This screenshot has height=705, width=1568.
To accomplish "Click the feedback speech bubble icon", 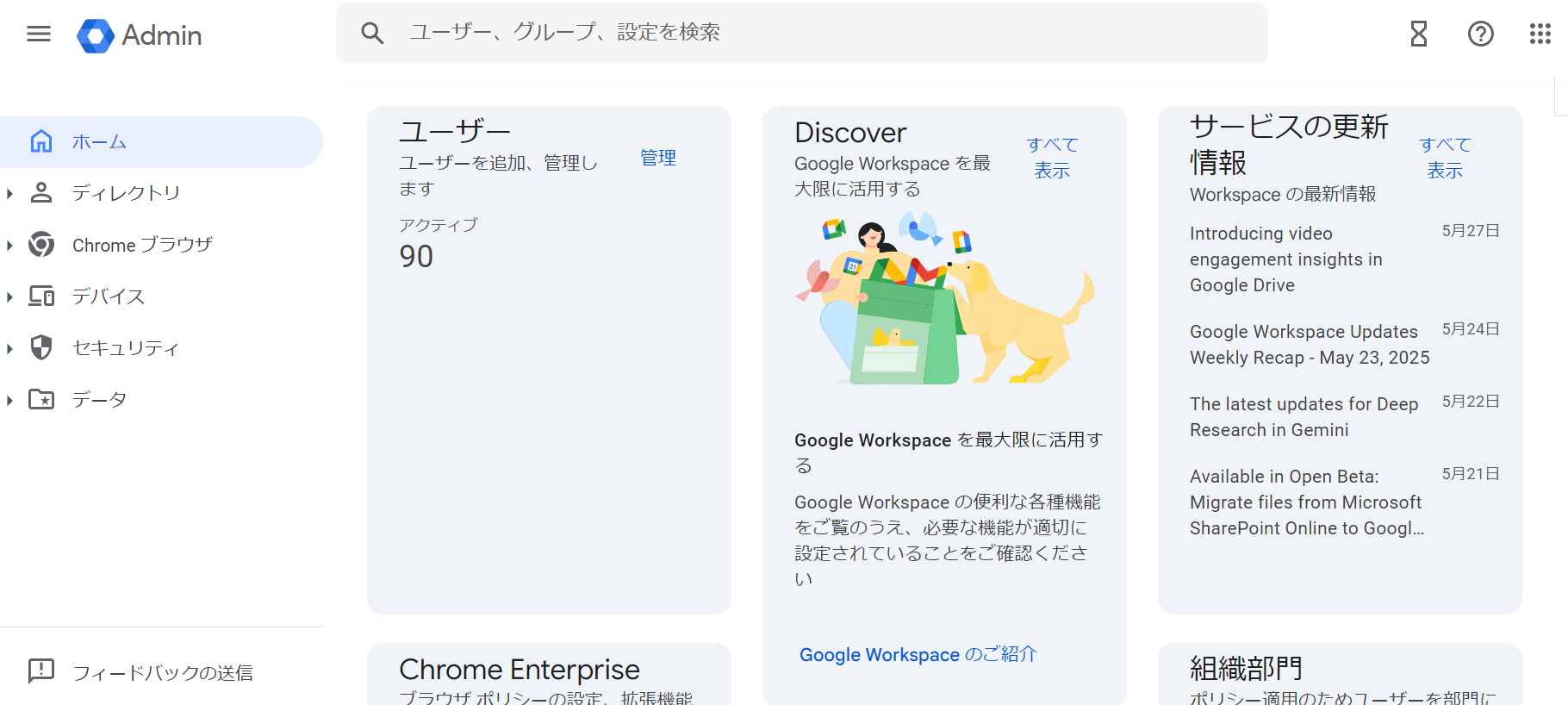I will (41, 671).
